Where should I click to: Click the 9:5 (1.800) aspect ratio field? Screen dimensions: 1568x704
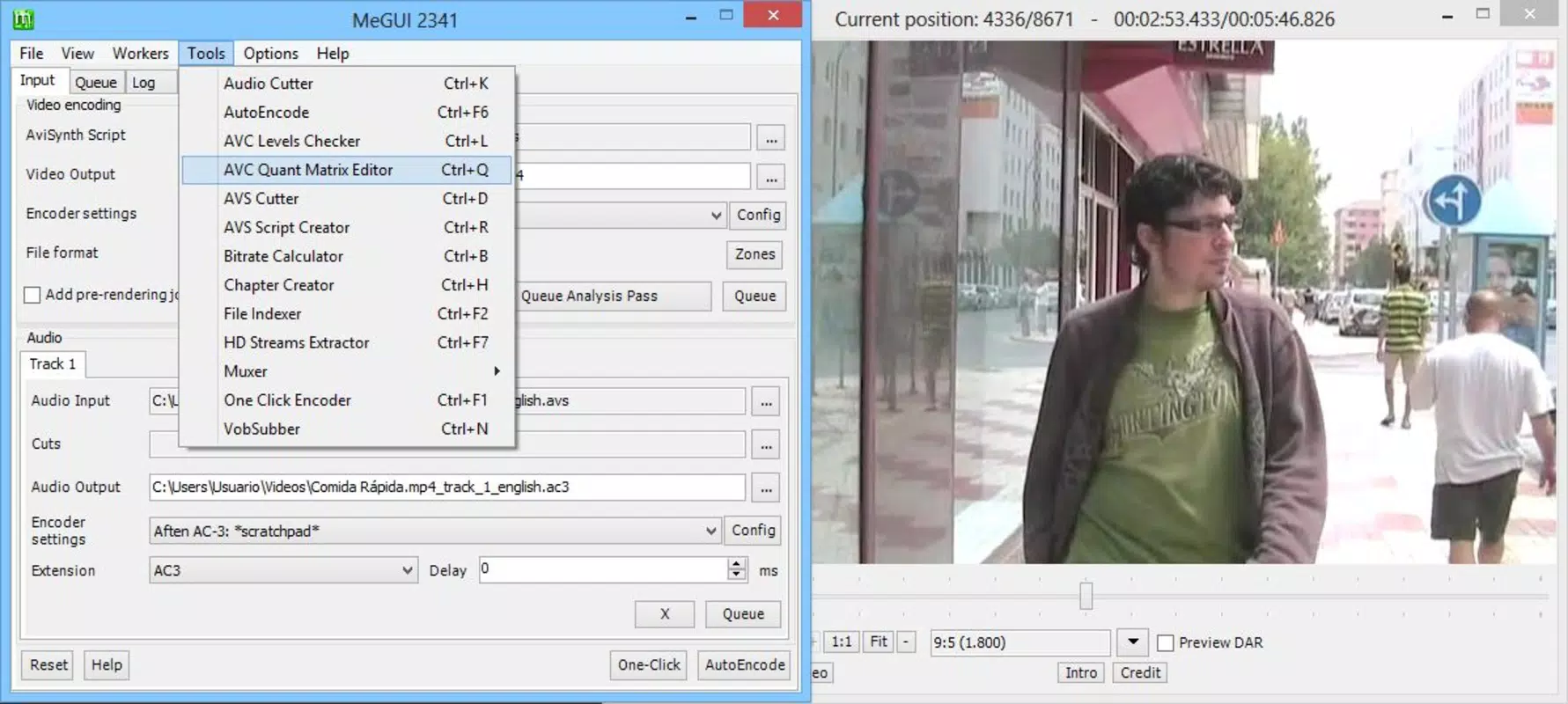coord(1020,642)
